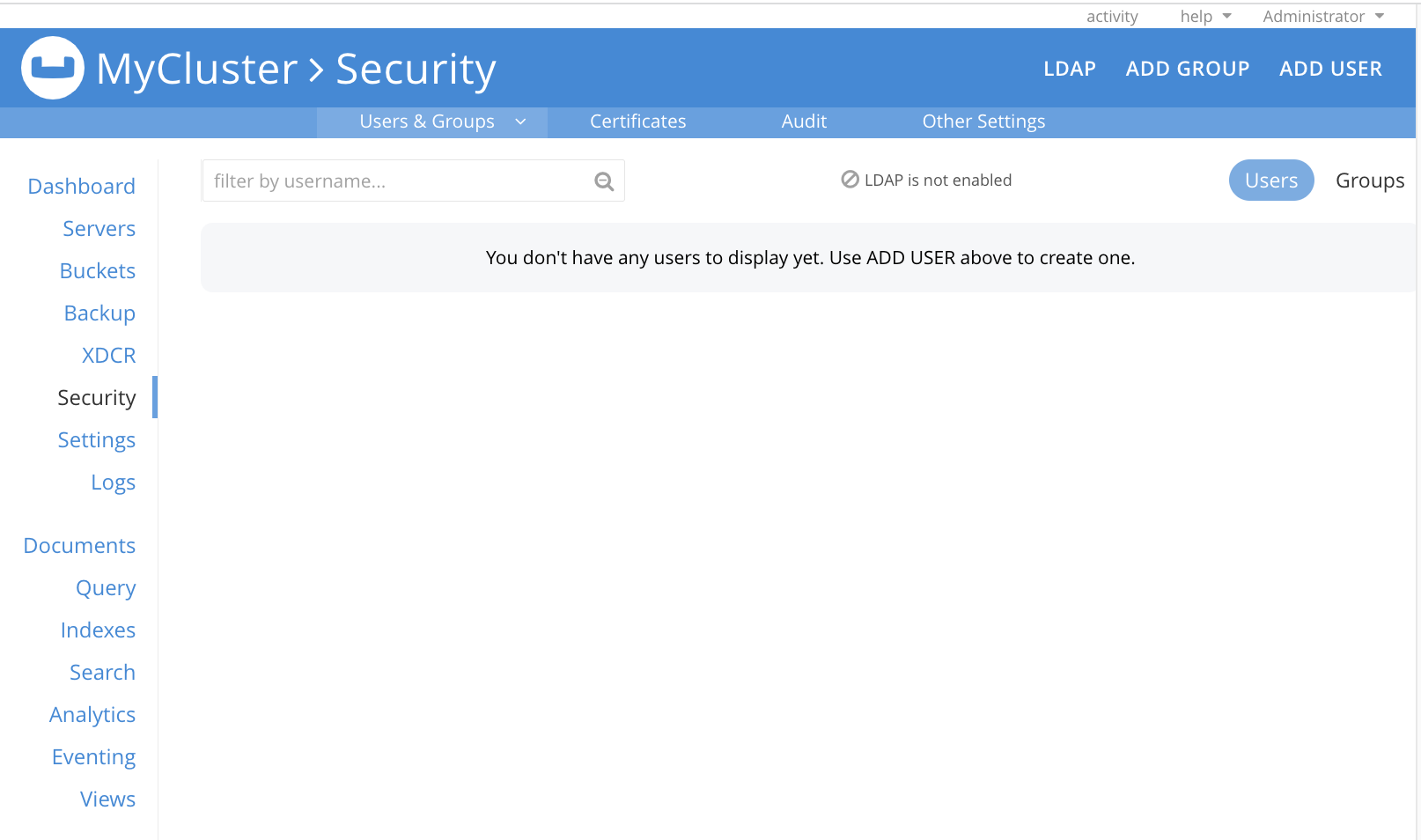This screenshot has width=1421, height=840.
Task: Click the magnifier icon in the filter field
Action: click(603, 181)
